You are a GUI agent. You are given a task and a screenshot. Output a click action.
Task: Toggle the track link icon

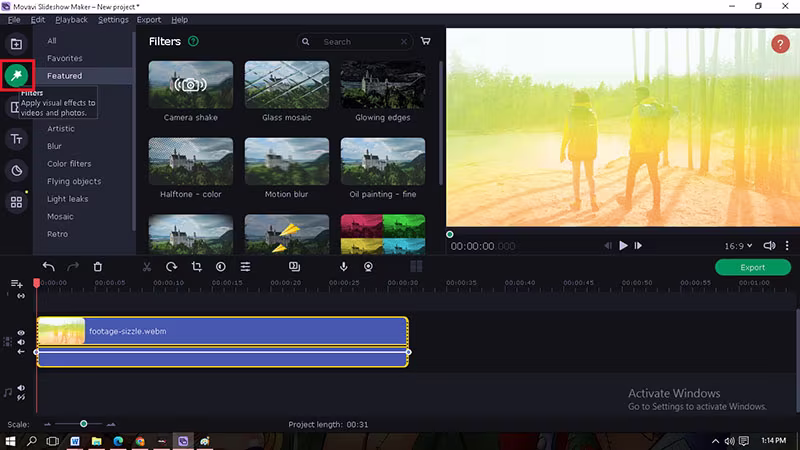click(21, 296)
